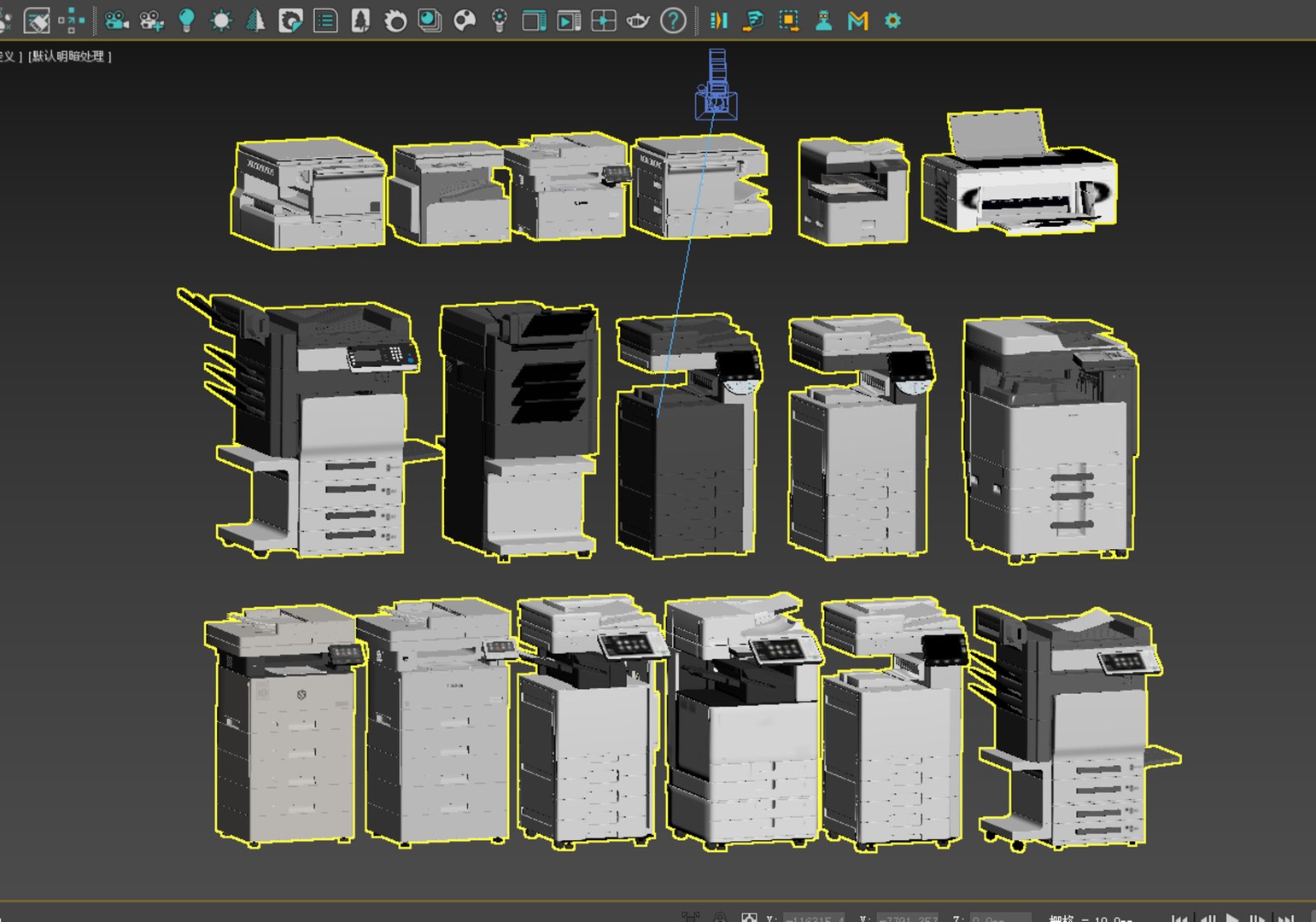Click the orange M toolbar icon
This screenshot has height=922, width=1316.
[x=858, y=20]
